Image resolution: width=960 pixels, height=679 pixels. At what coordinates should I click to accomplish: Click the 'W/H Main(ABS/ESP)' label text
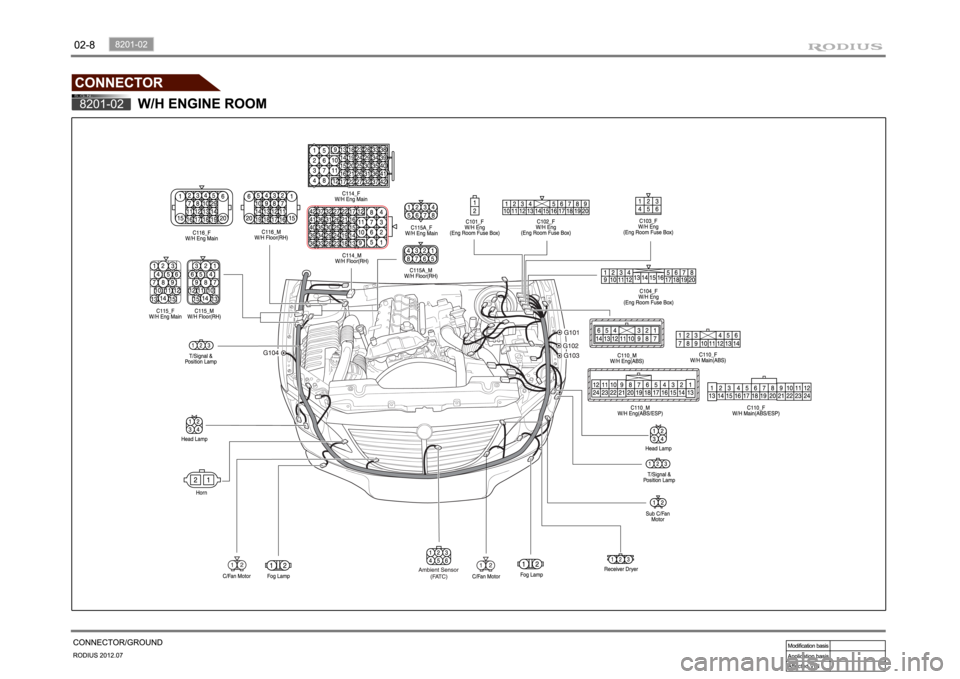pos(756,414)
